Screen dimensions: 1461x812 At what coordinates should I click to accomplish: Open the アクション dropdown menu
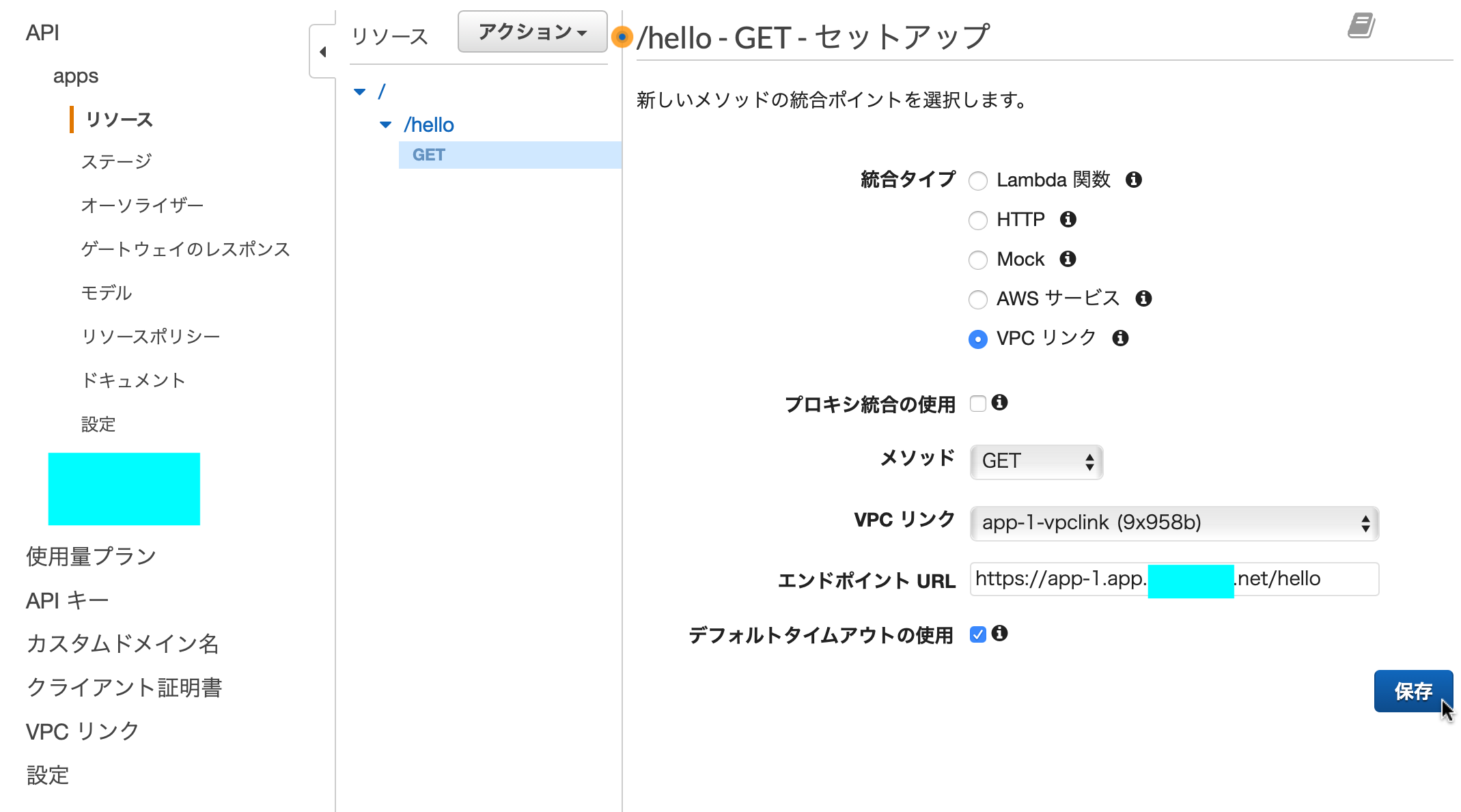tap(532, 31)
